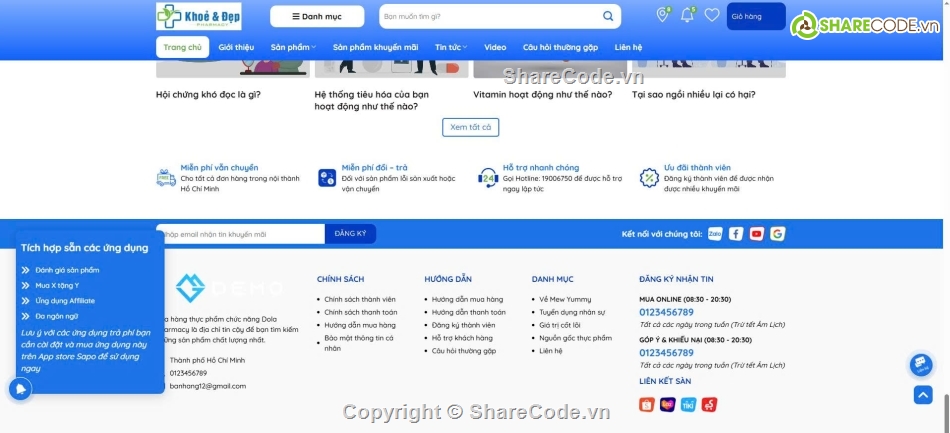The width and height of the screenshot is (950, 433).
Task: Open Liên hệ in the navbar
Action: click(628, 47)
